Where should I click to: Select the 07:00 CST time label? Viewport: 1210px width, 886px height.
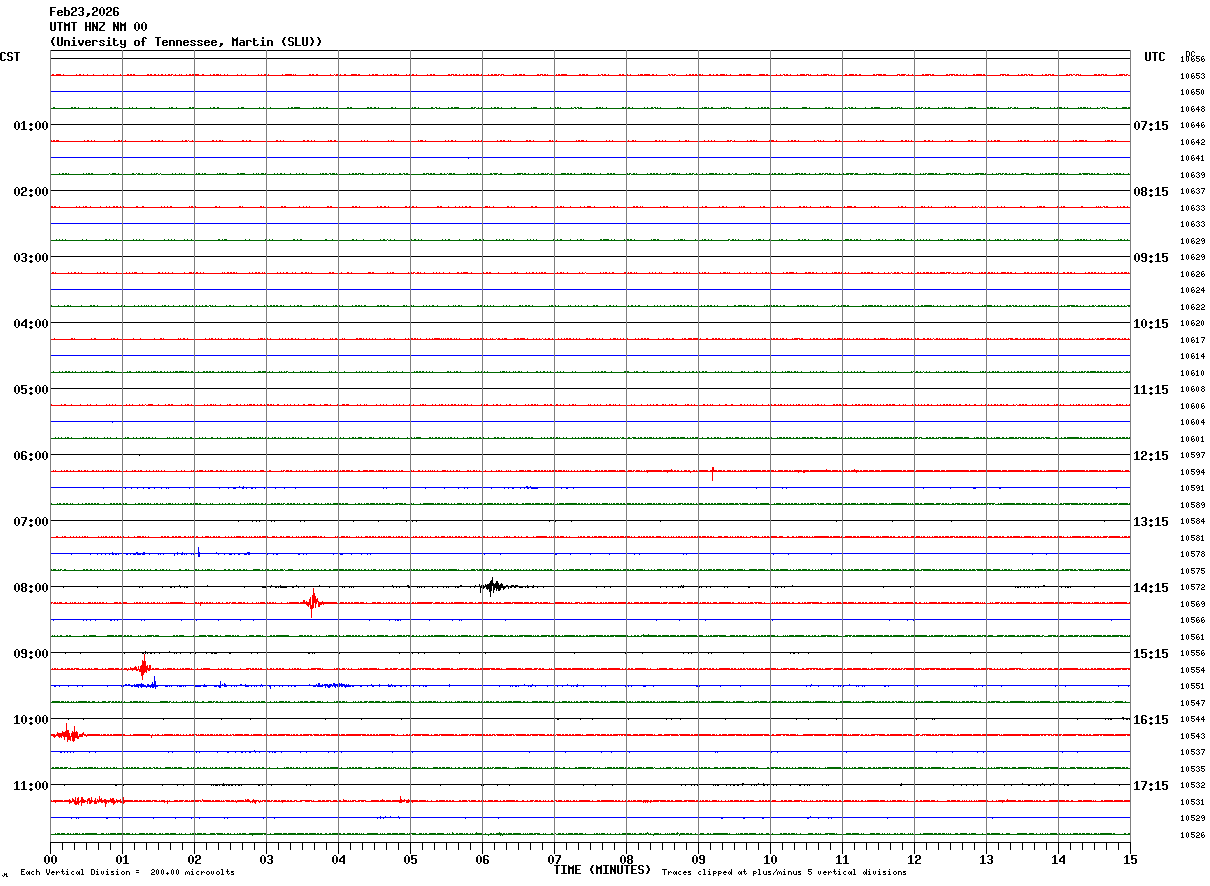coord(30,522)
